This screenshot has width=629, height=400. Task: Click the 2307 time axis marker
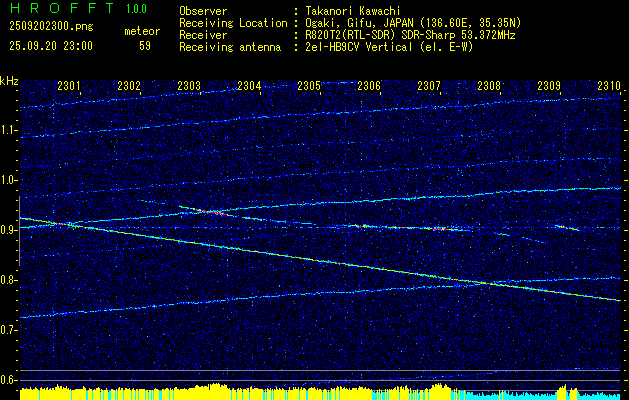(x=429, y=85)
